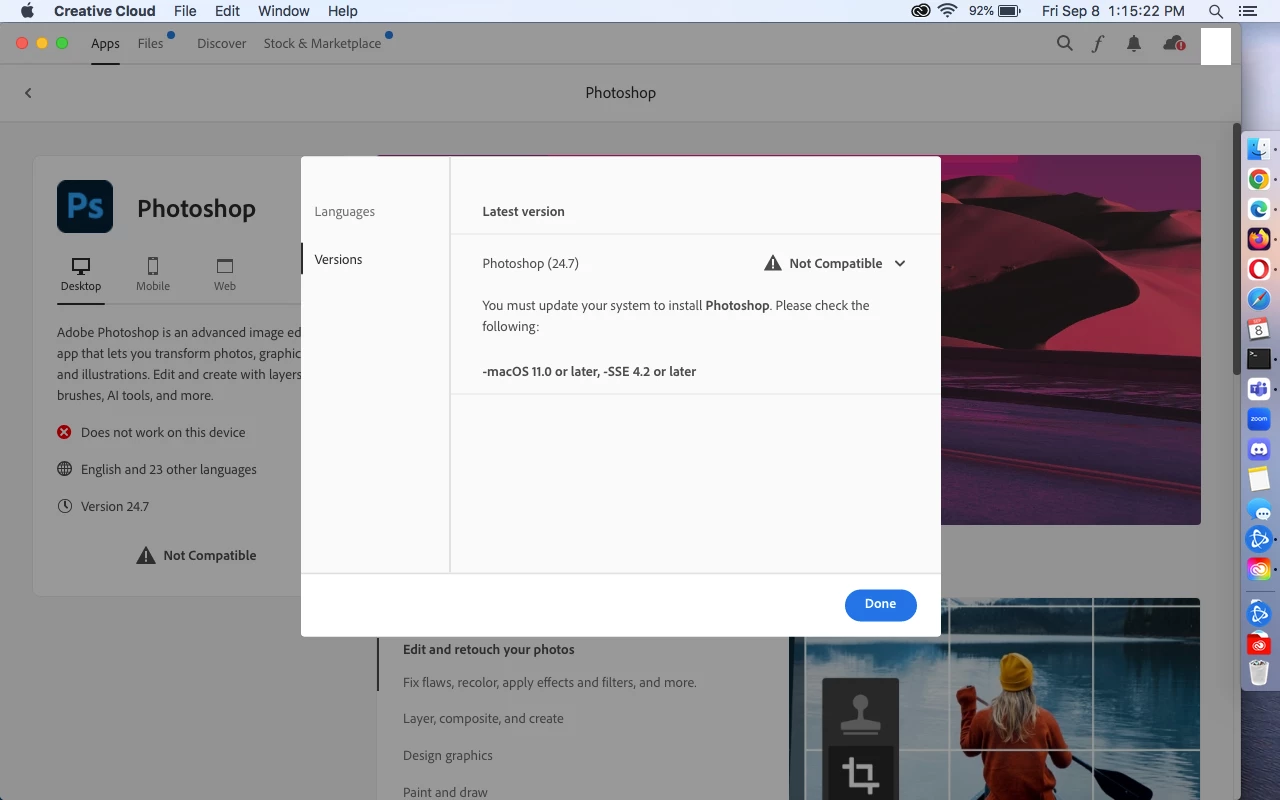
Task: Open Zoom from the Dock
Action: (x=1259, y=420)
